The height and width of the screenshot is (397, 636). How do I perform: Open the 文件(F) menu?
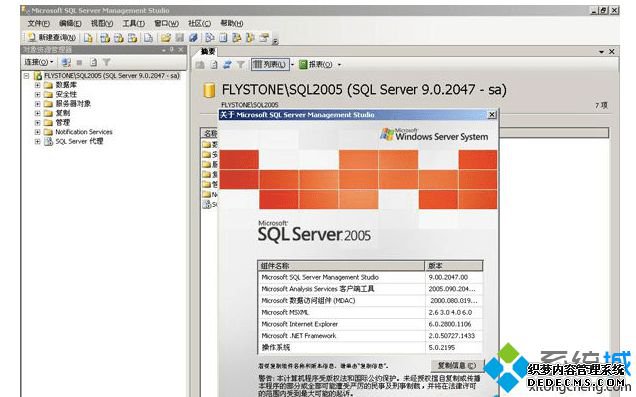pos(39,24)
